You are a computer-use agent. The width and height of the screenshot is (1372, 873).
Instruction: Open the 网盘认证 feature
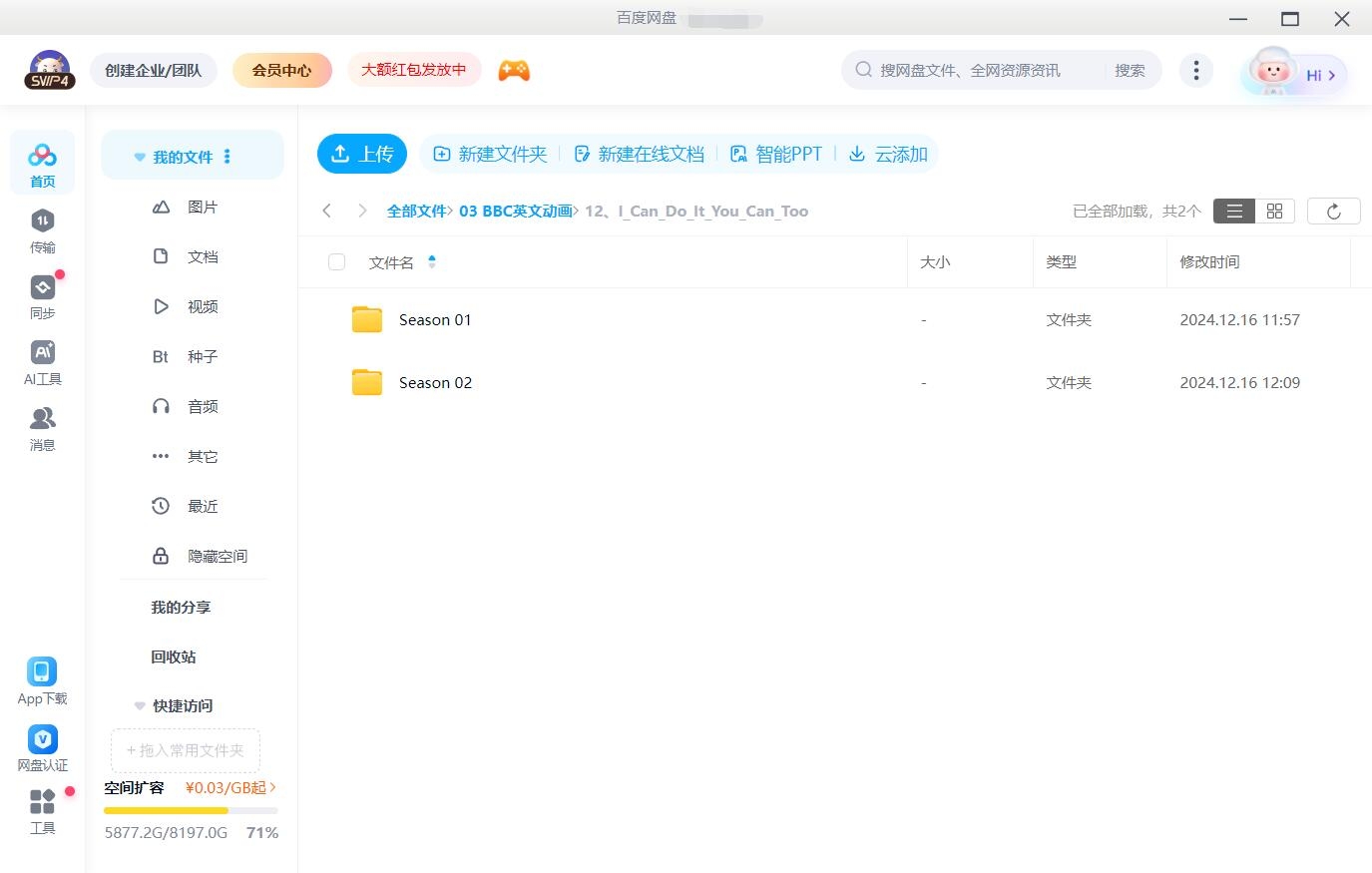(42, 747)
